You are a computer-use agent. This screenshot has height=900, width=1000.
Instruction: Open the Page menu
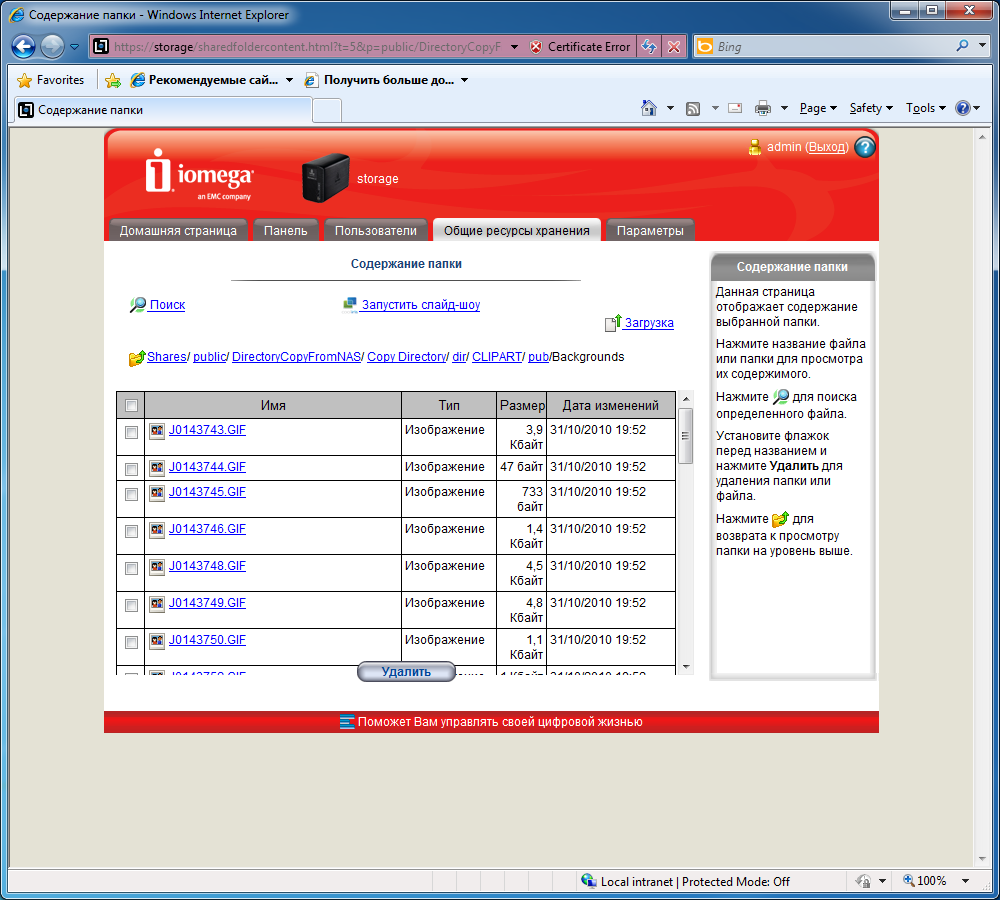click(818, 108)
